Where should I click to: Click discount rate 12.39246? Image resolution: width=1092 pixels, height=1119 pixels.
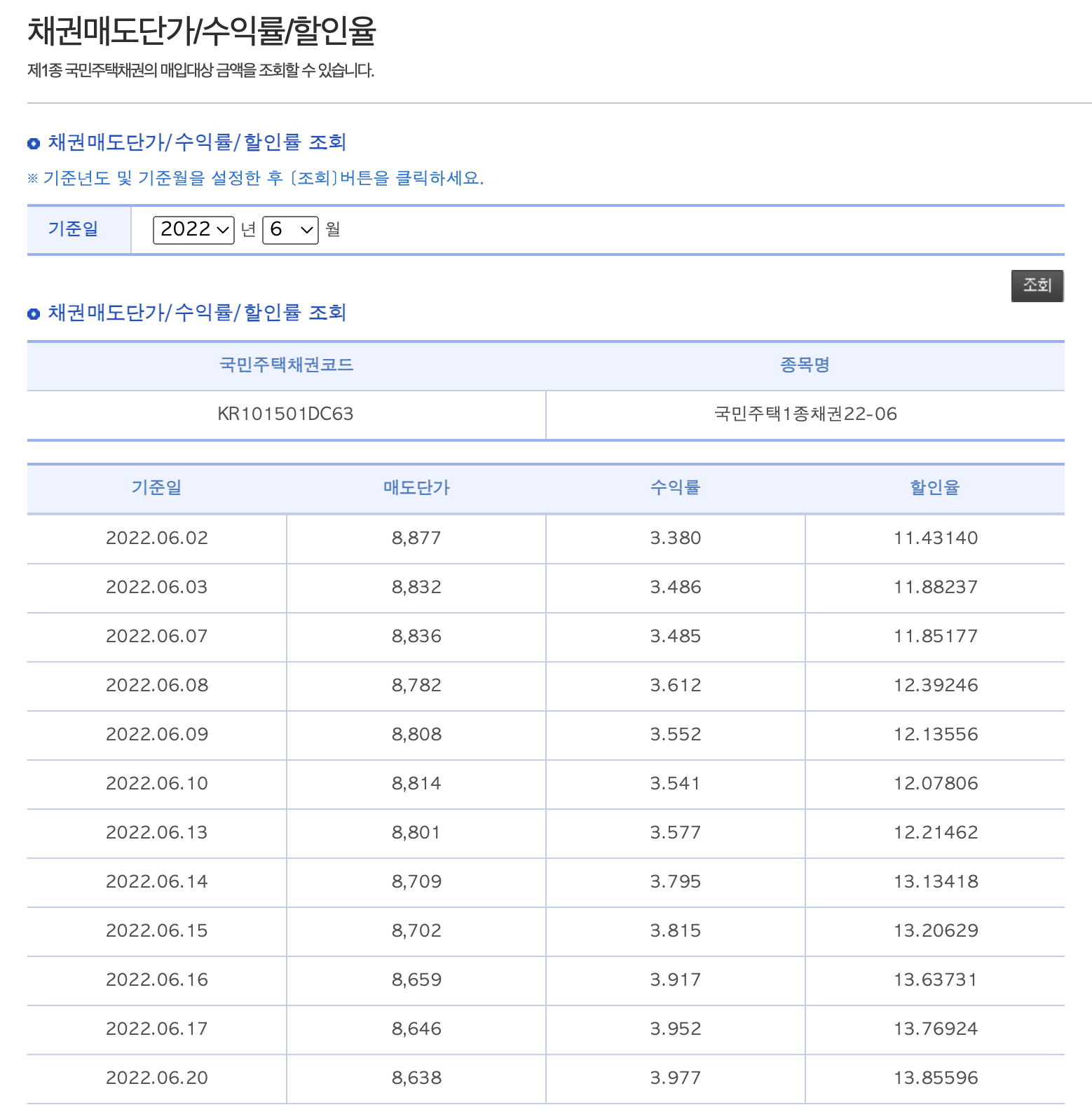pos(936,686)
